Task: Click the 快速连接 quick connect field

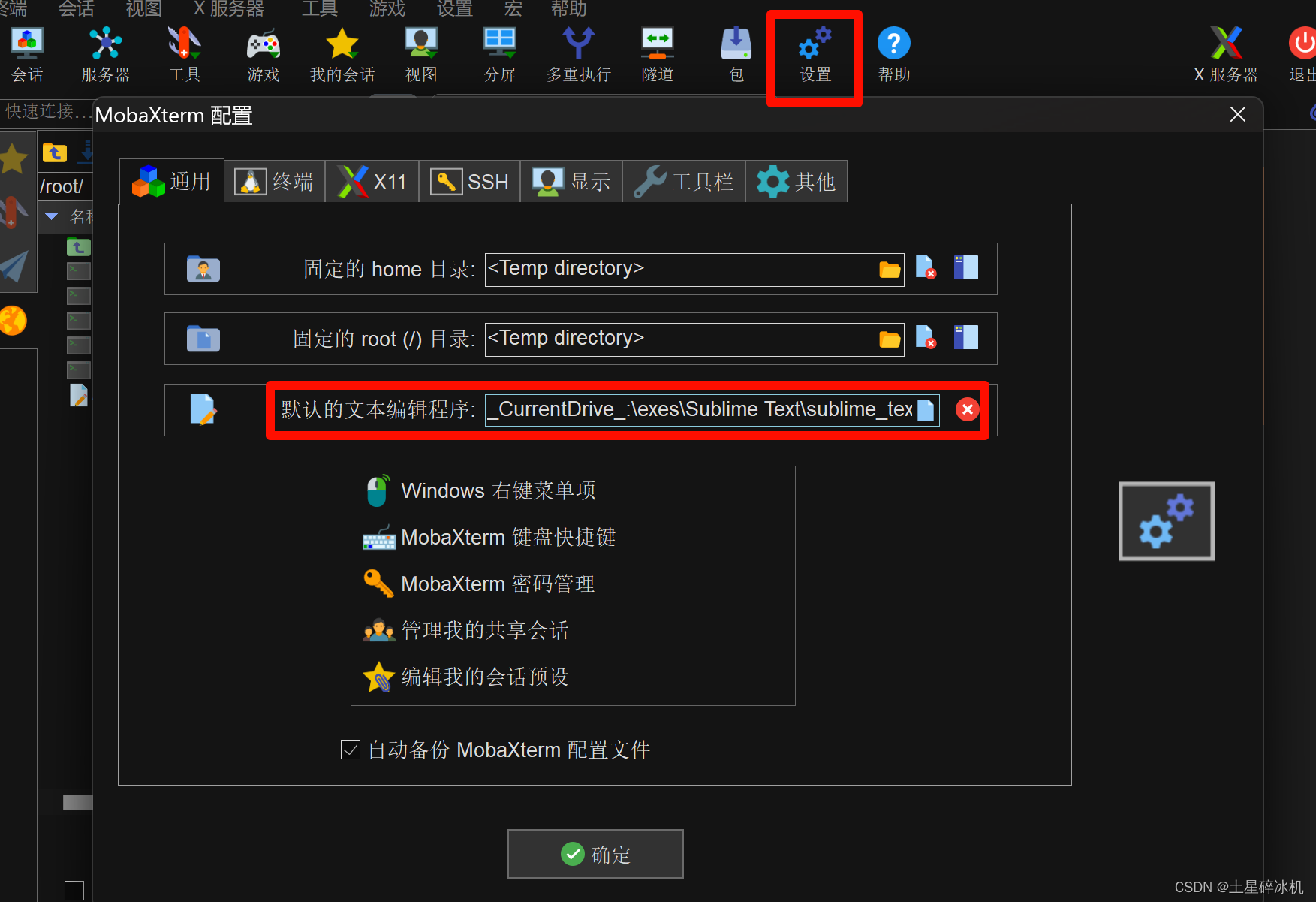Action: pyautogui.click(x=46, y=111)
